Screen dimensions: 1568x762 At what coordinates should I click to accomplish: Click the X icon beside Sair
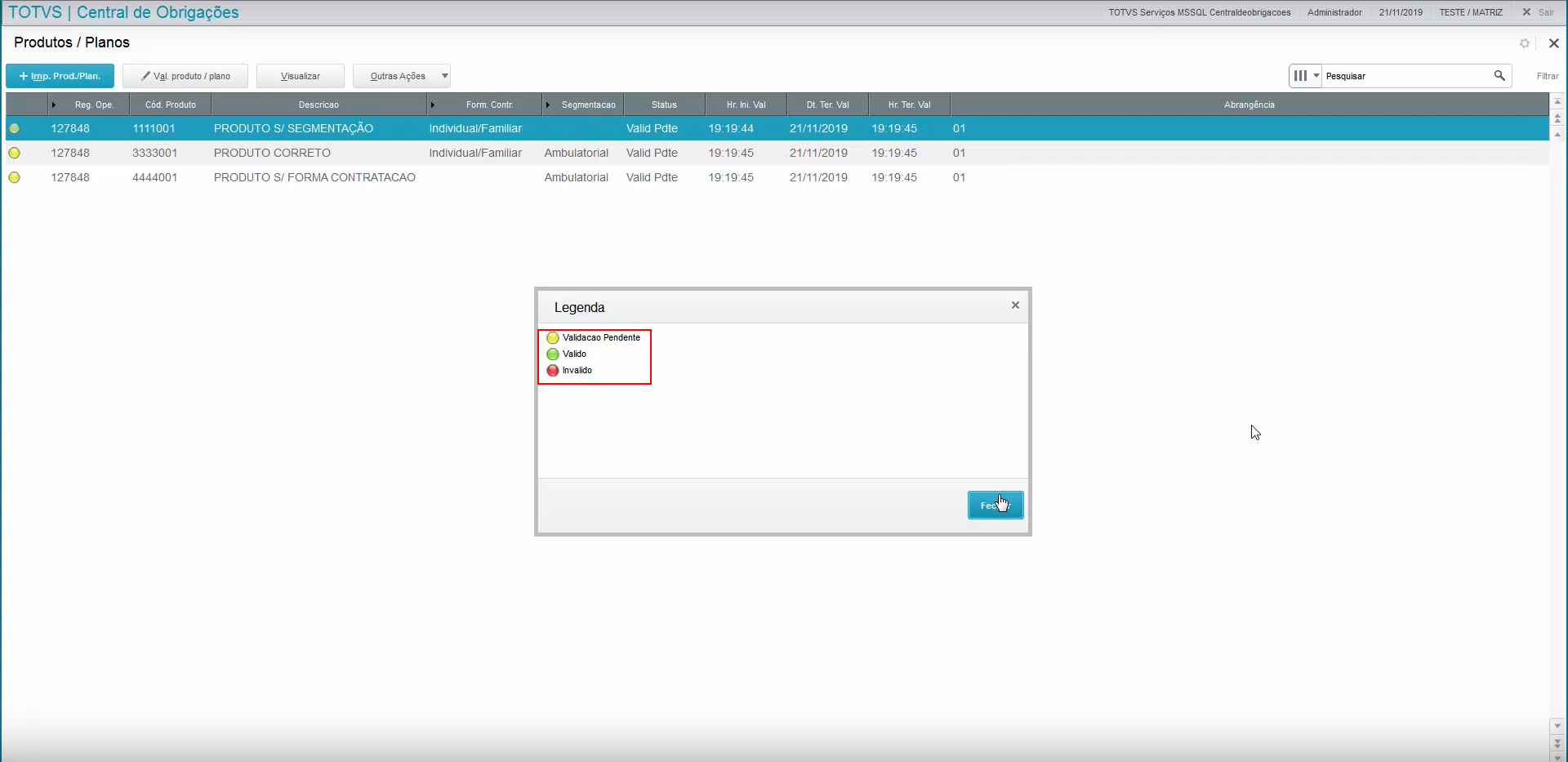1526,12
